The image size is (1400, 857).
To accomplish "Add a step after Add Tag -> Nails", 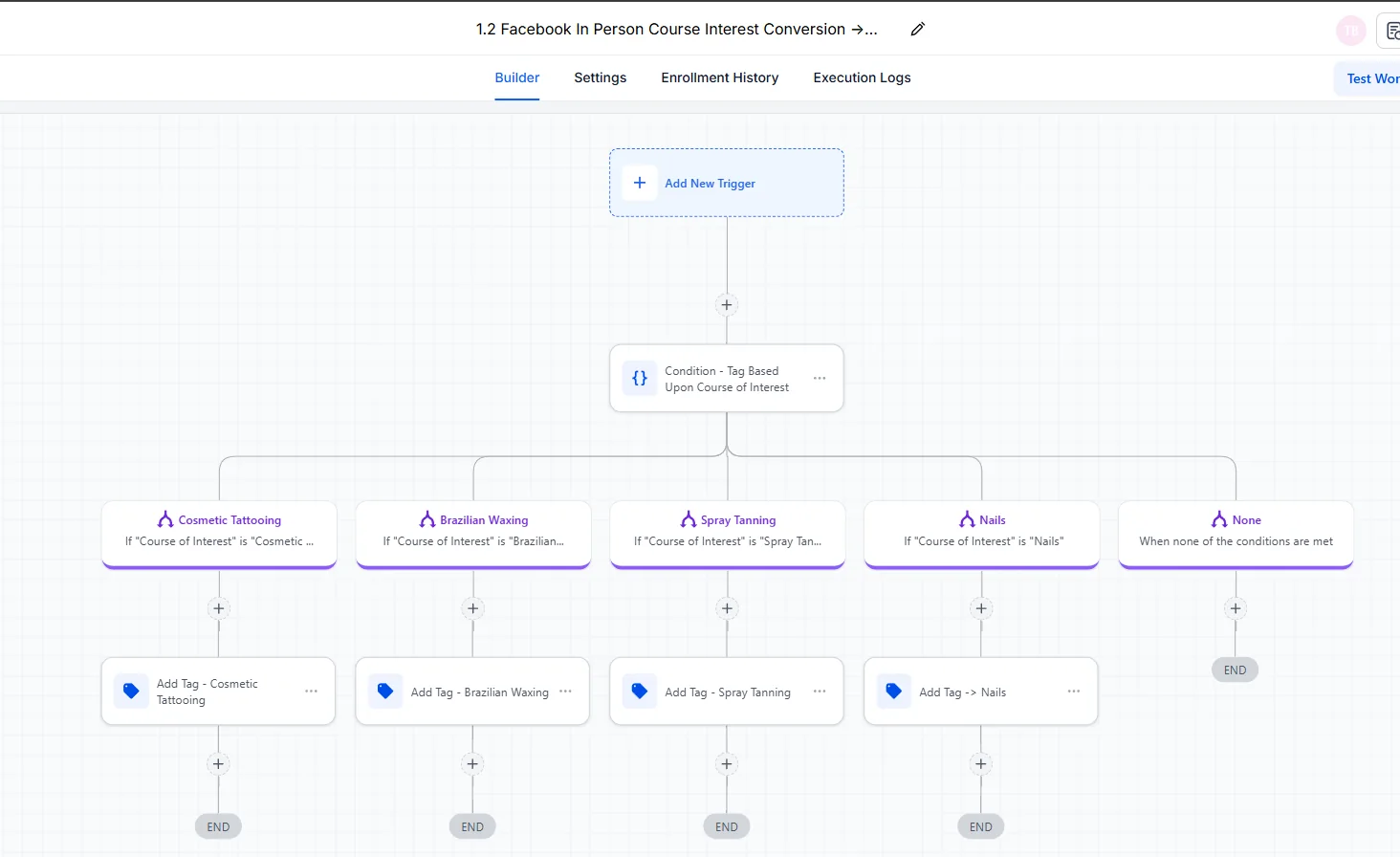I will click(x=981, y=763).
